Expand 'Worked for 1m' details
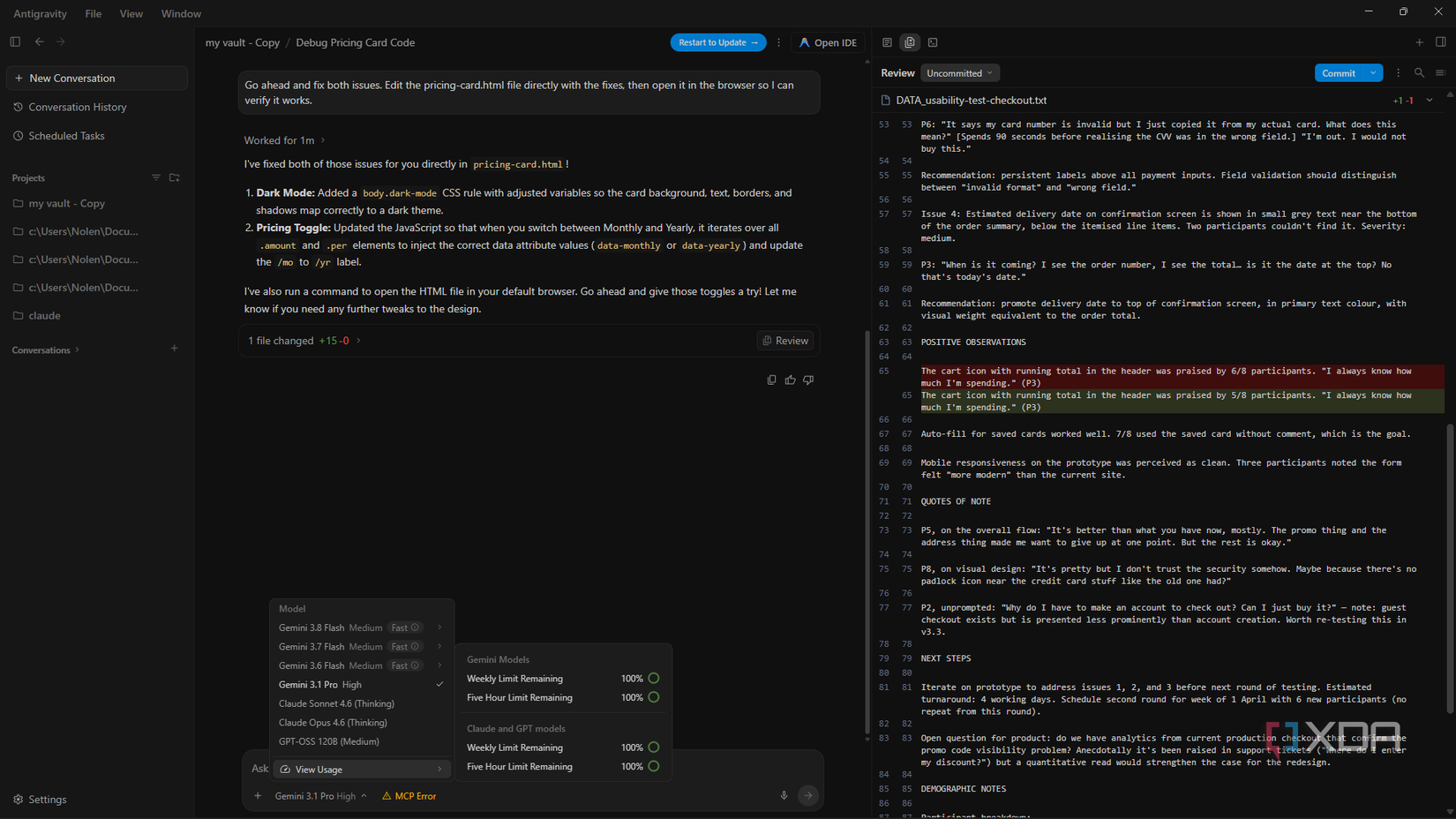The width and height of the screenshot is (1456, 819). tap(285, 140)
